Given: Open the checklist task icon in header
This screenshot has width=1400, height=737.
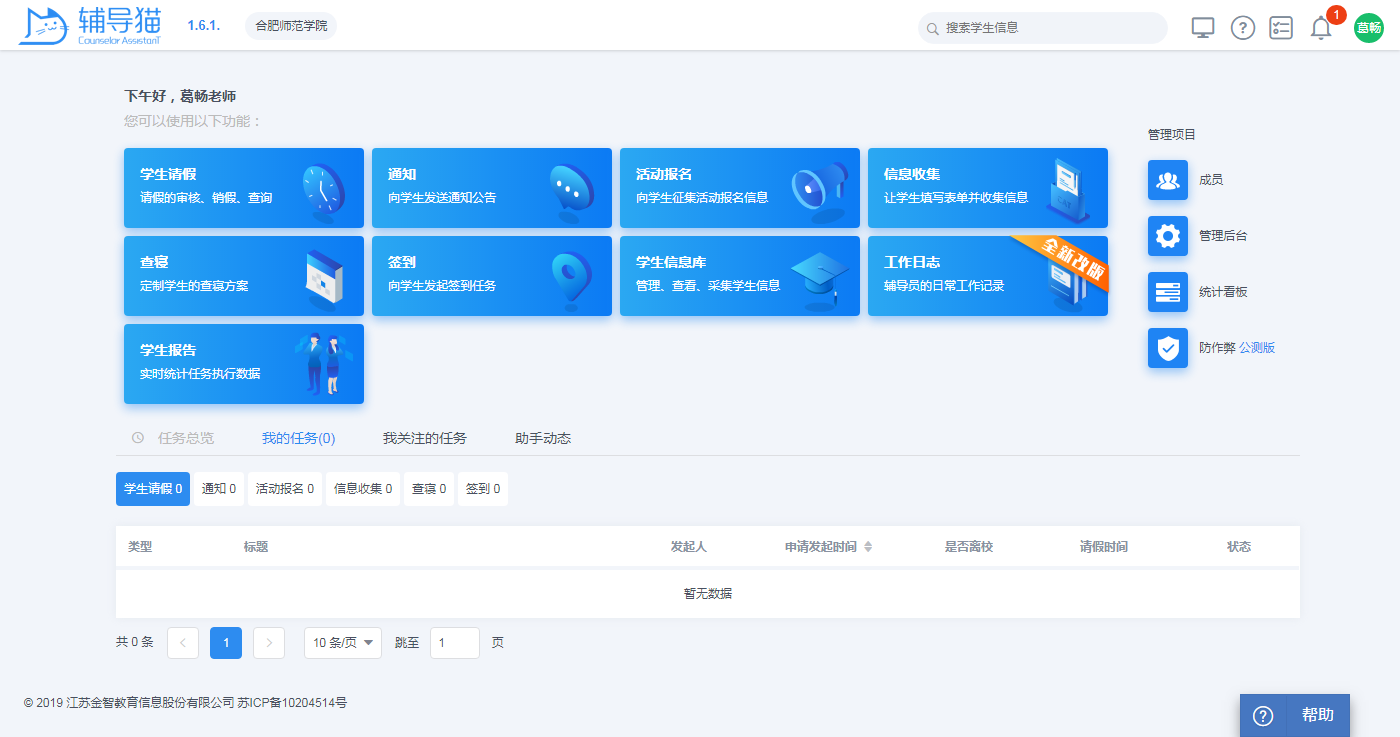Looking at the screenshot, I should 1281,28.
